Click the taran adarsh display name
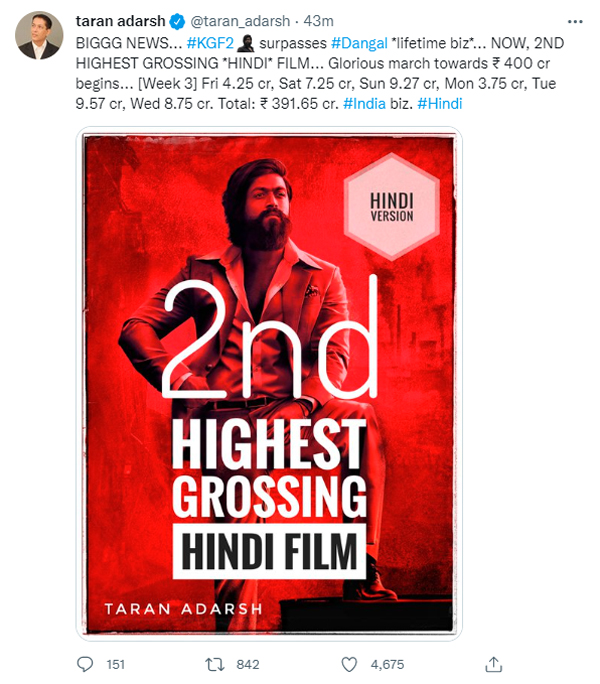This screenshot has height=684, width=600. (x=120, y=21)
